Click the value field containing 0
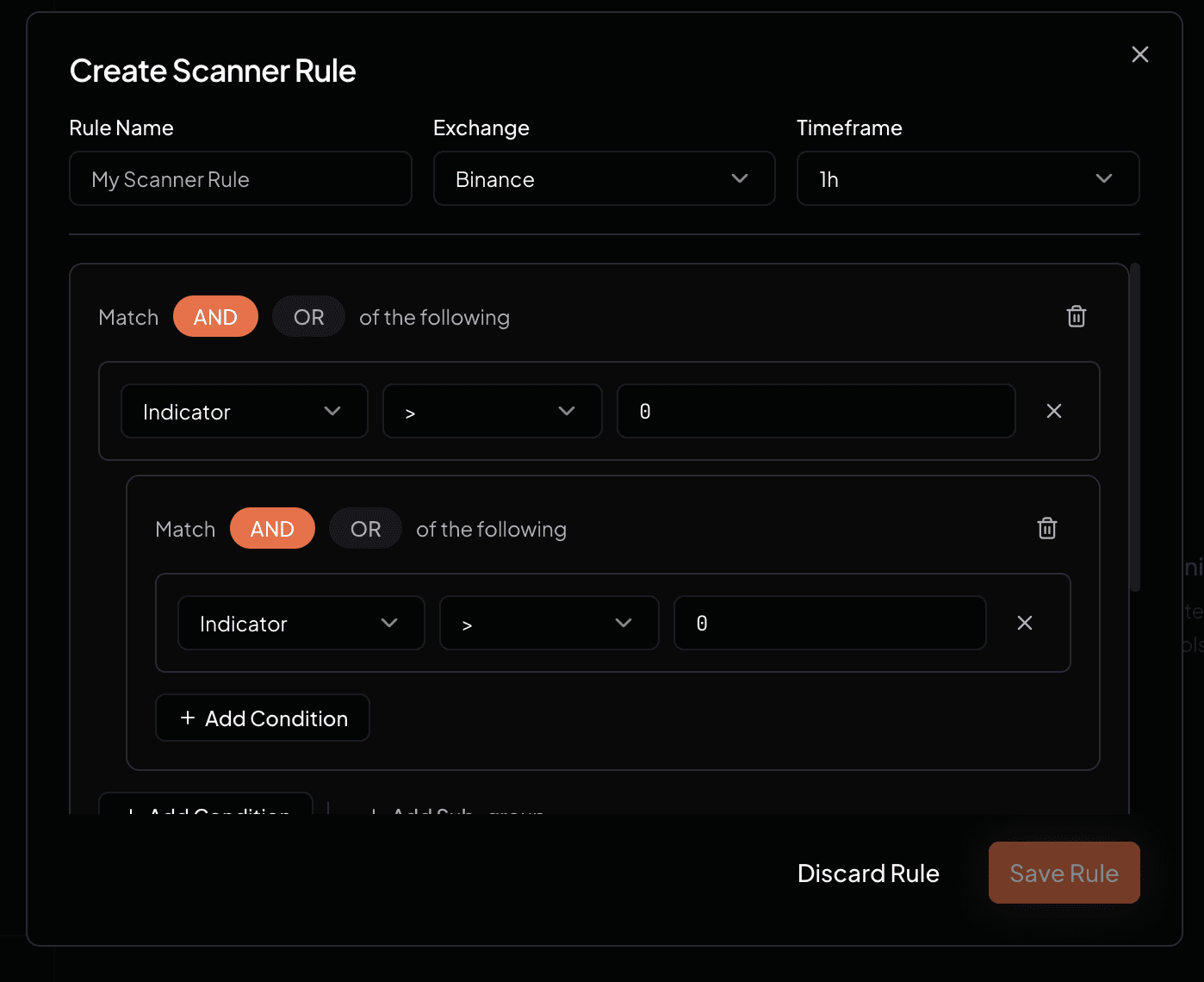 (x=815, y=411)
